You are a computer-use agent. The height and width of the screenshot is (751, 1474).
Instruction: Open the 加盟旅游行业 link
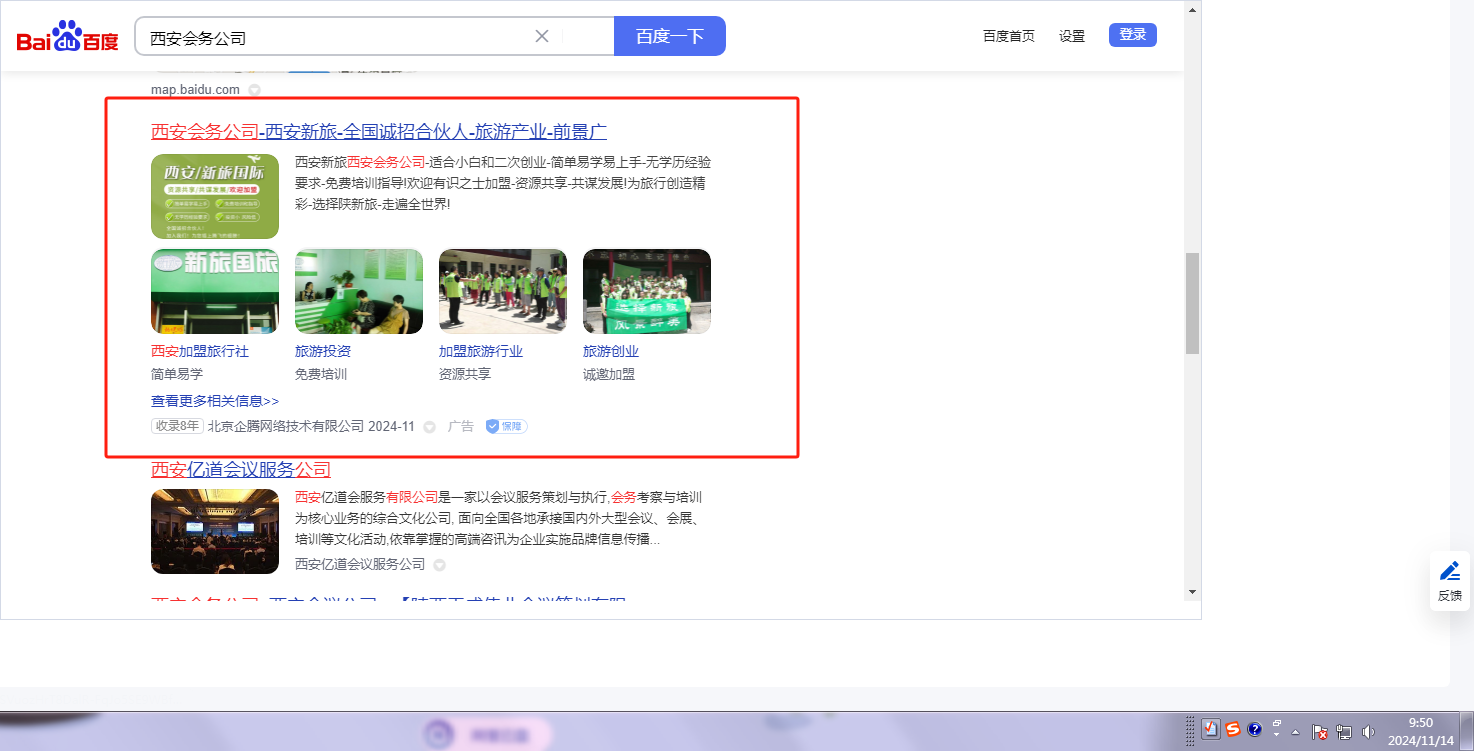pos(481,351)
